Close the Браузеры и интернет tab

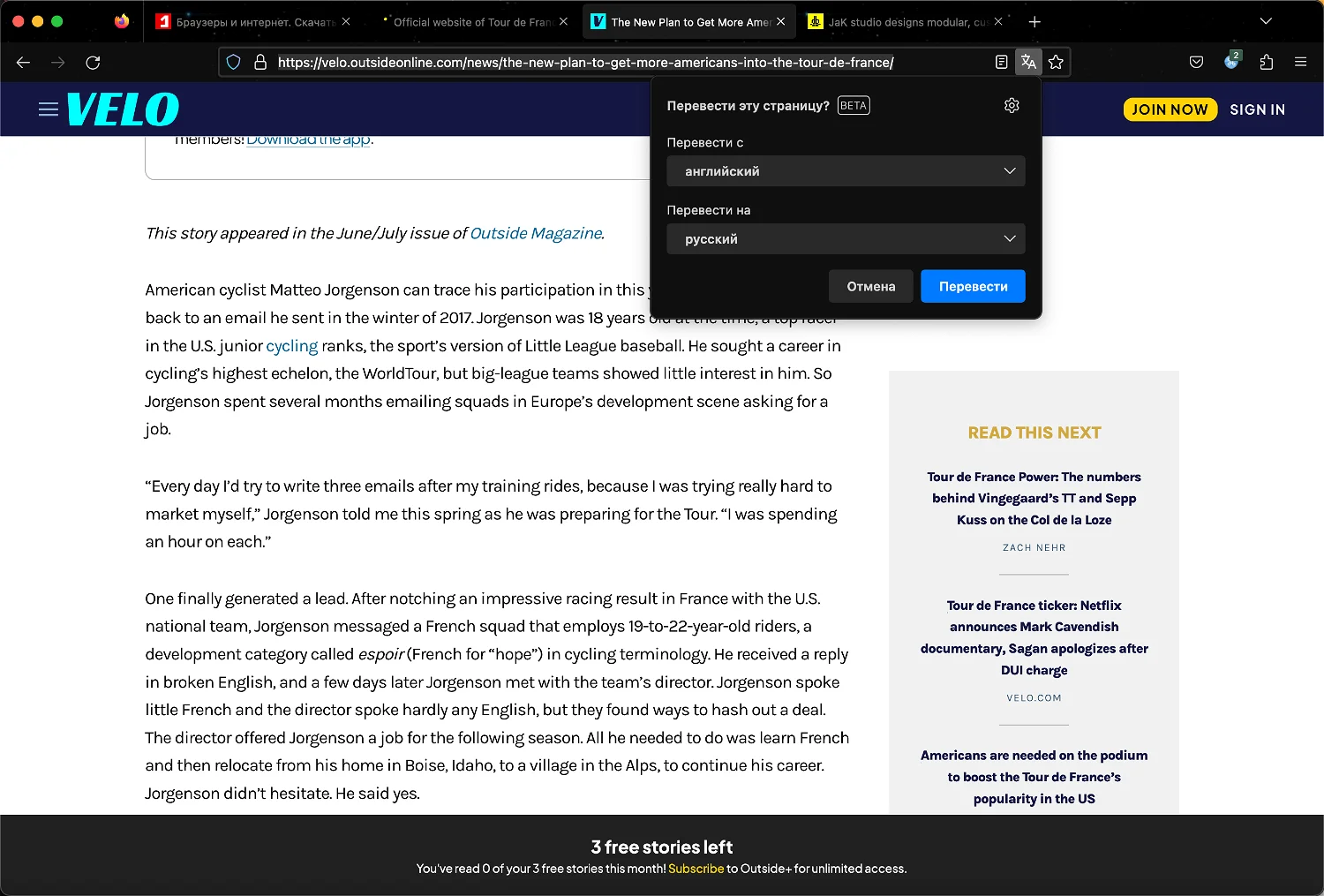346,21
